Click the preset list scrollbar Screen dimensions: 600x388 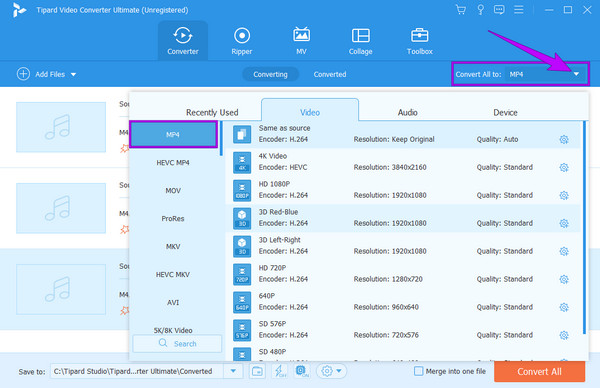(x=584, y=228)
